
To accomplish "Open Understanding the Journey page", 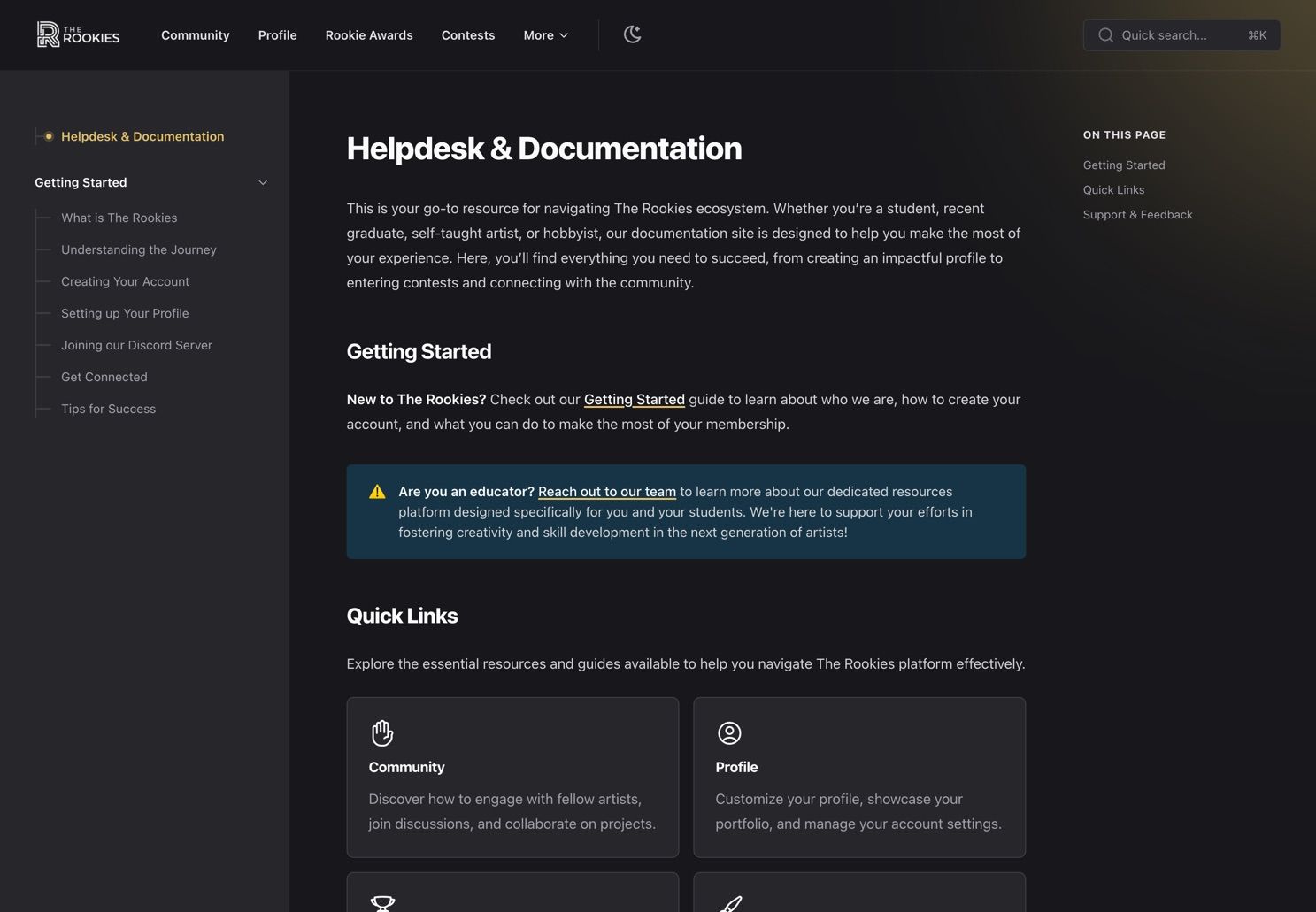I will (x=139, y=249).
